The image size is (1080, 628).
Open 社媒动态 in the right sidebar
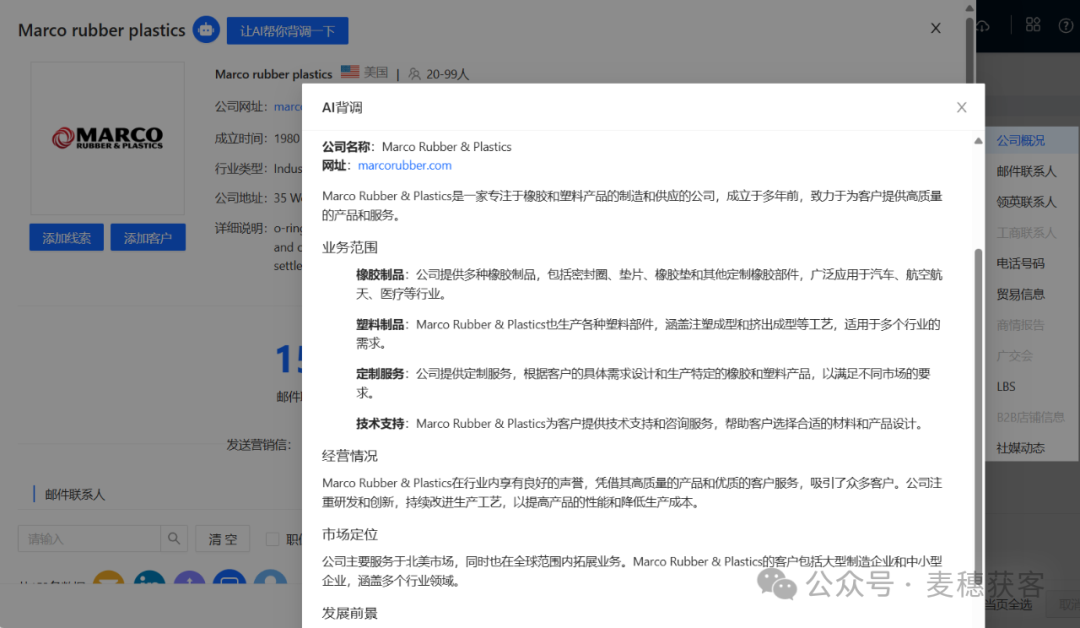pyautogui.click(x=1020, y=448)
